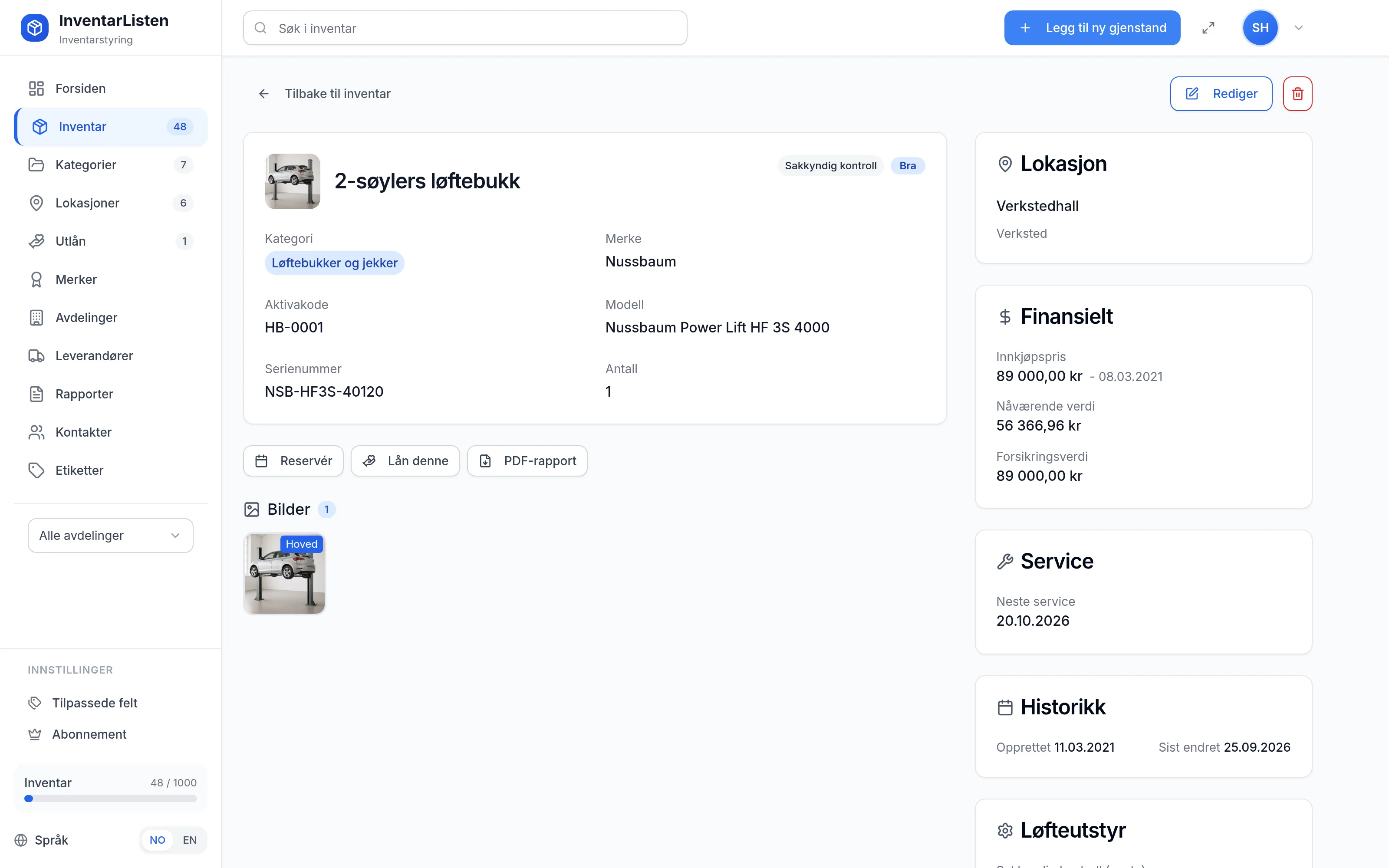Screen dimensions: 1389x868
Task: Click the back arrow icon
Action: pyautogui.click(x=263, y=94)
